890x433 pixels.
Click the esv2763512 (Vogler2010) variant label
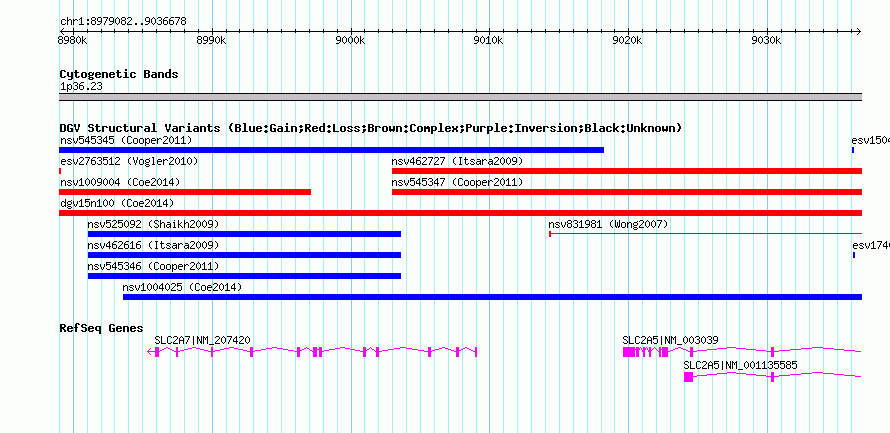(129, 161)
